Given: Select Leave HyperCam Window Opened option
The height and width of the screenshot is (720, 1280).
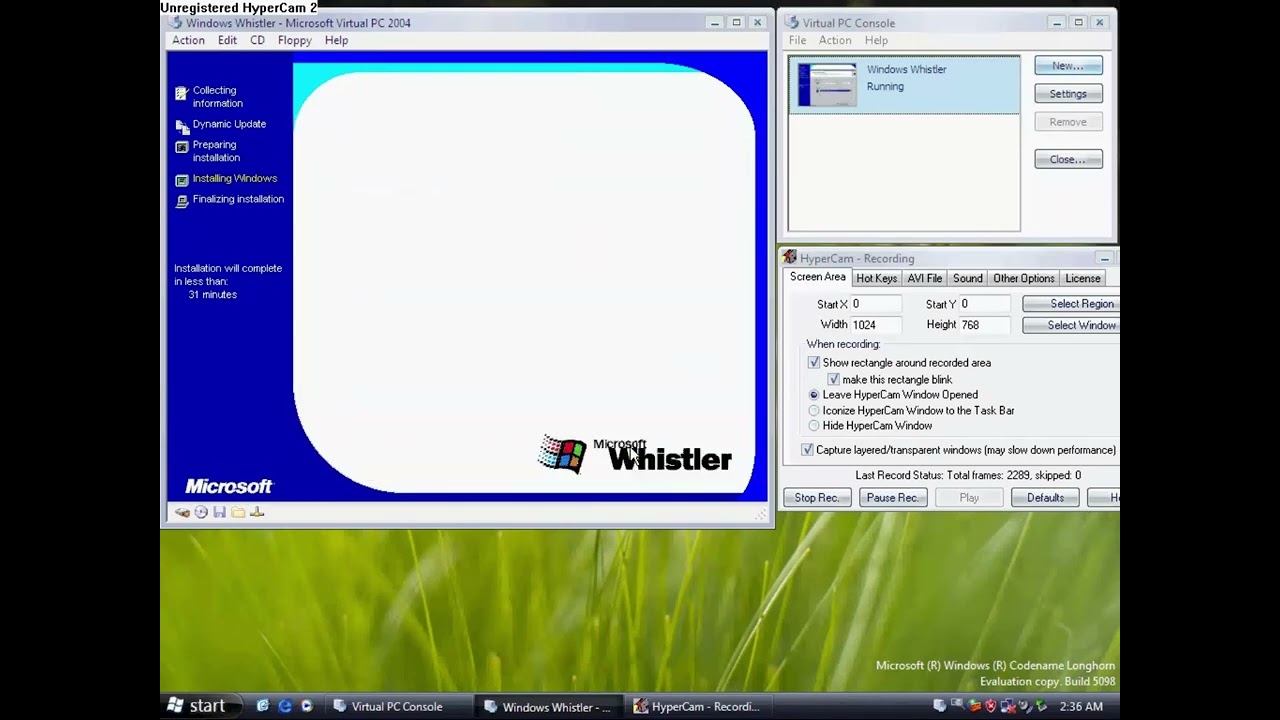Looking at the screenshot, I should pyautogui.click(x=814, y=395).
